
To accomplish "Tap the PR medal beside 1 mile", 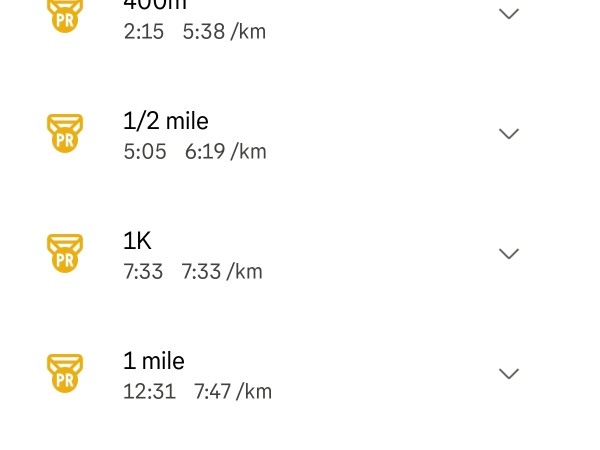I will click(x=65, y=373).
